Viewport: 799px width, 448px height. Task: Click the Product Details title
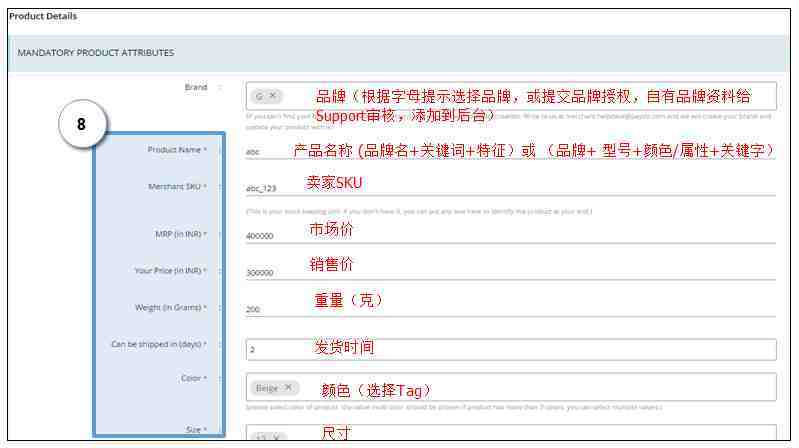tap(43, 16)
